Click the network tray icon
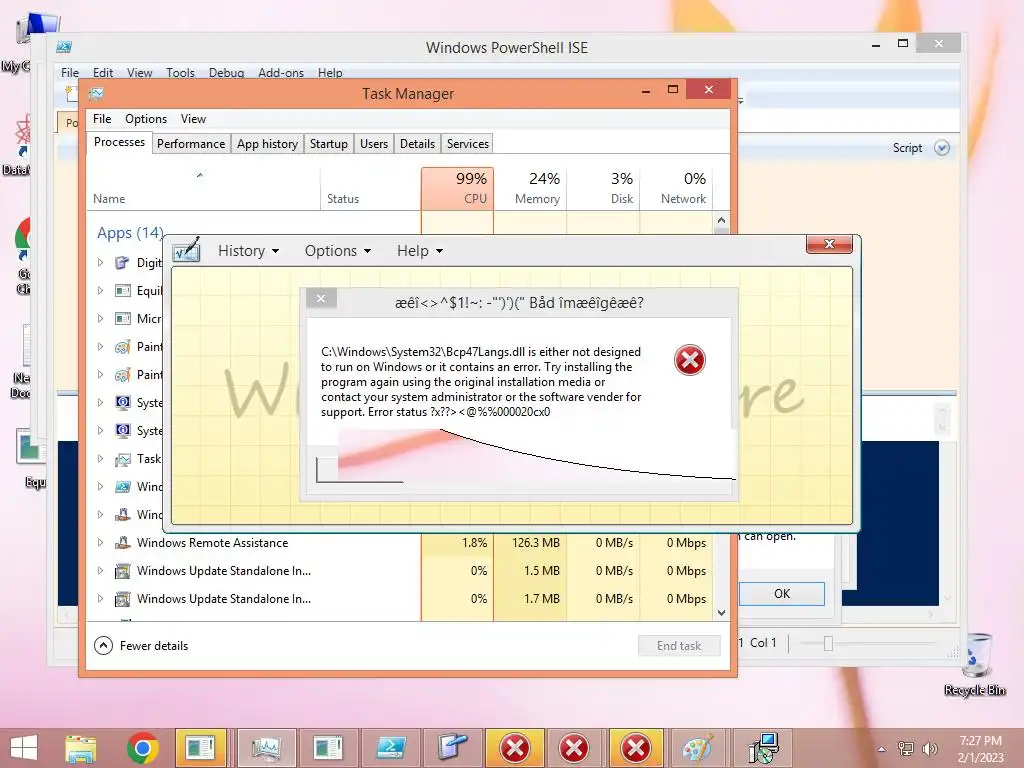The height and width of the screenshot is (768, 1024). (x=905, y=748)
